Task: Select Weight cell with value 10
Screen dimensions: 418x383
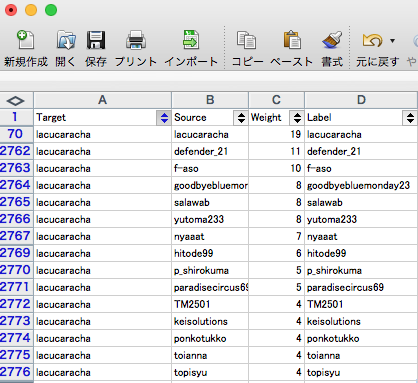Action: point(276,168)
